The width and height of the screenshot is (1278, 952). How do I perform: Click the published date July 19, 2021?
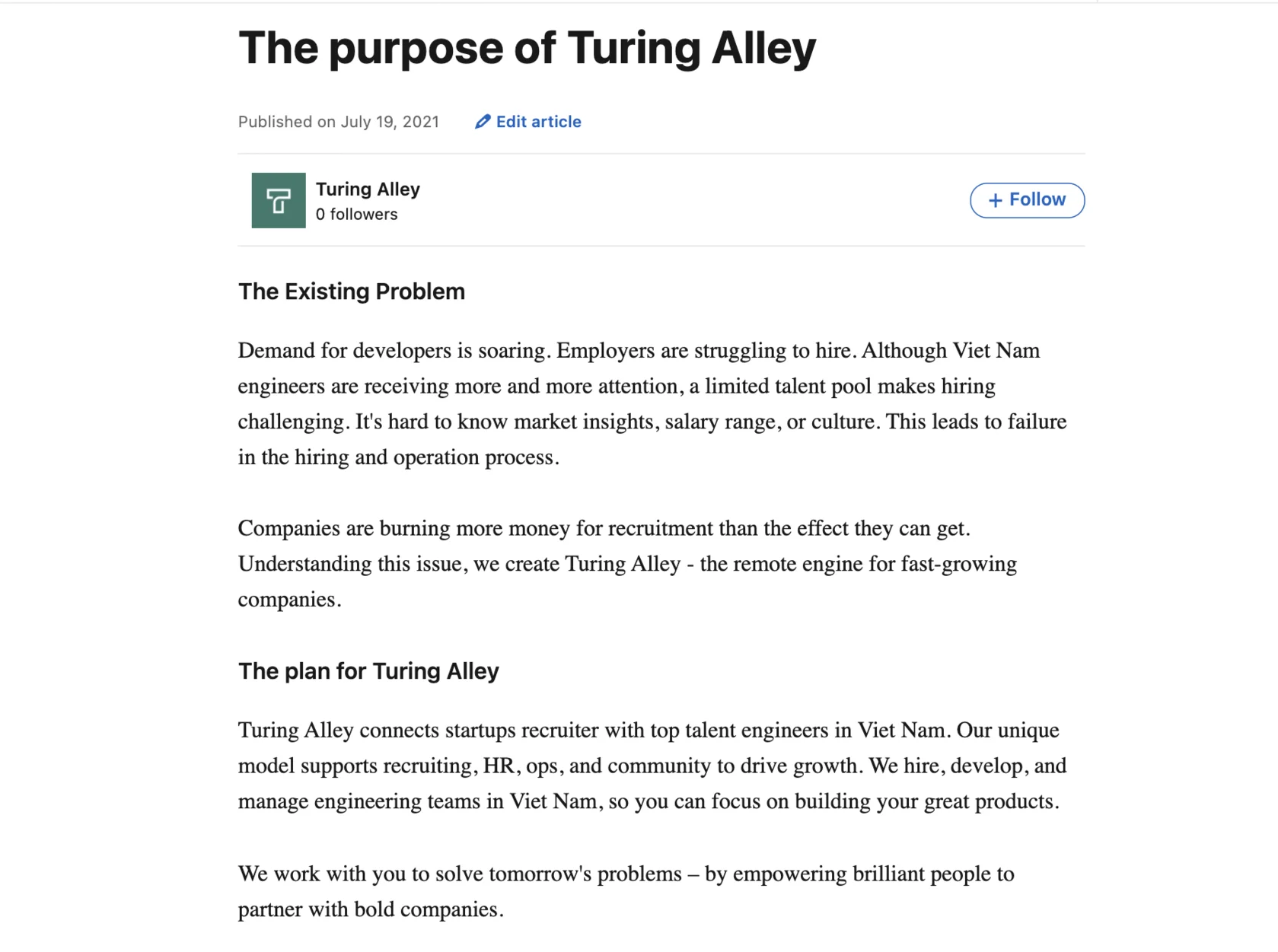tap(390, 122)
